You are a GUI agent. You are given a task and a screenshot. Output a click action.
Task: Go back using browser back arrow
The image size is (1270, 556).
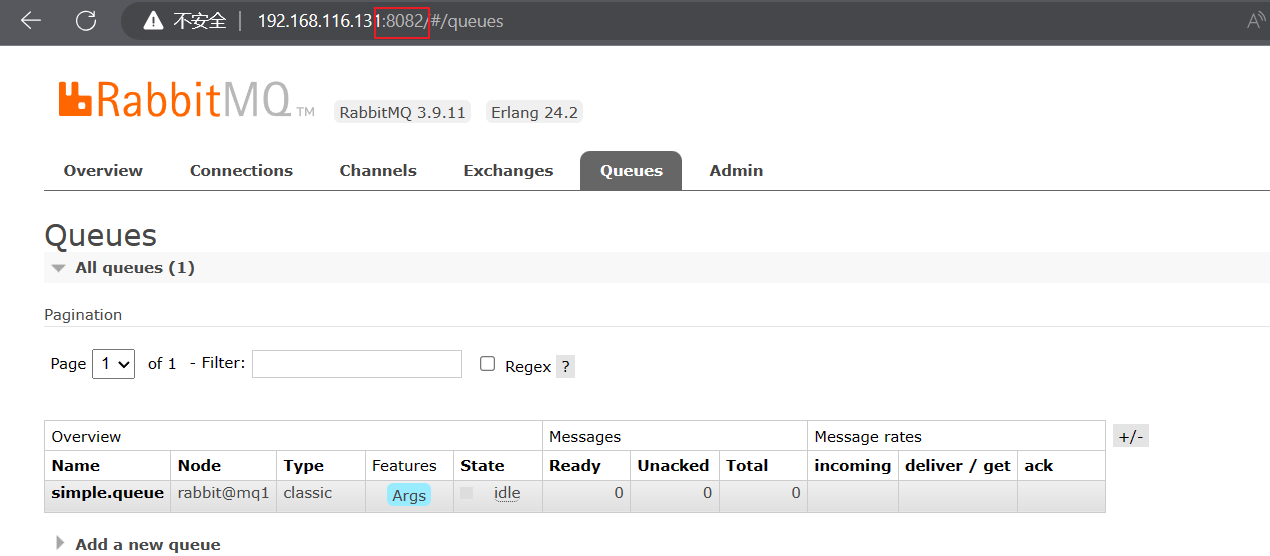31,21
